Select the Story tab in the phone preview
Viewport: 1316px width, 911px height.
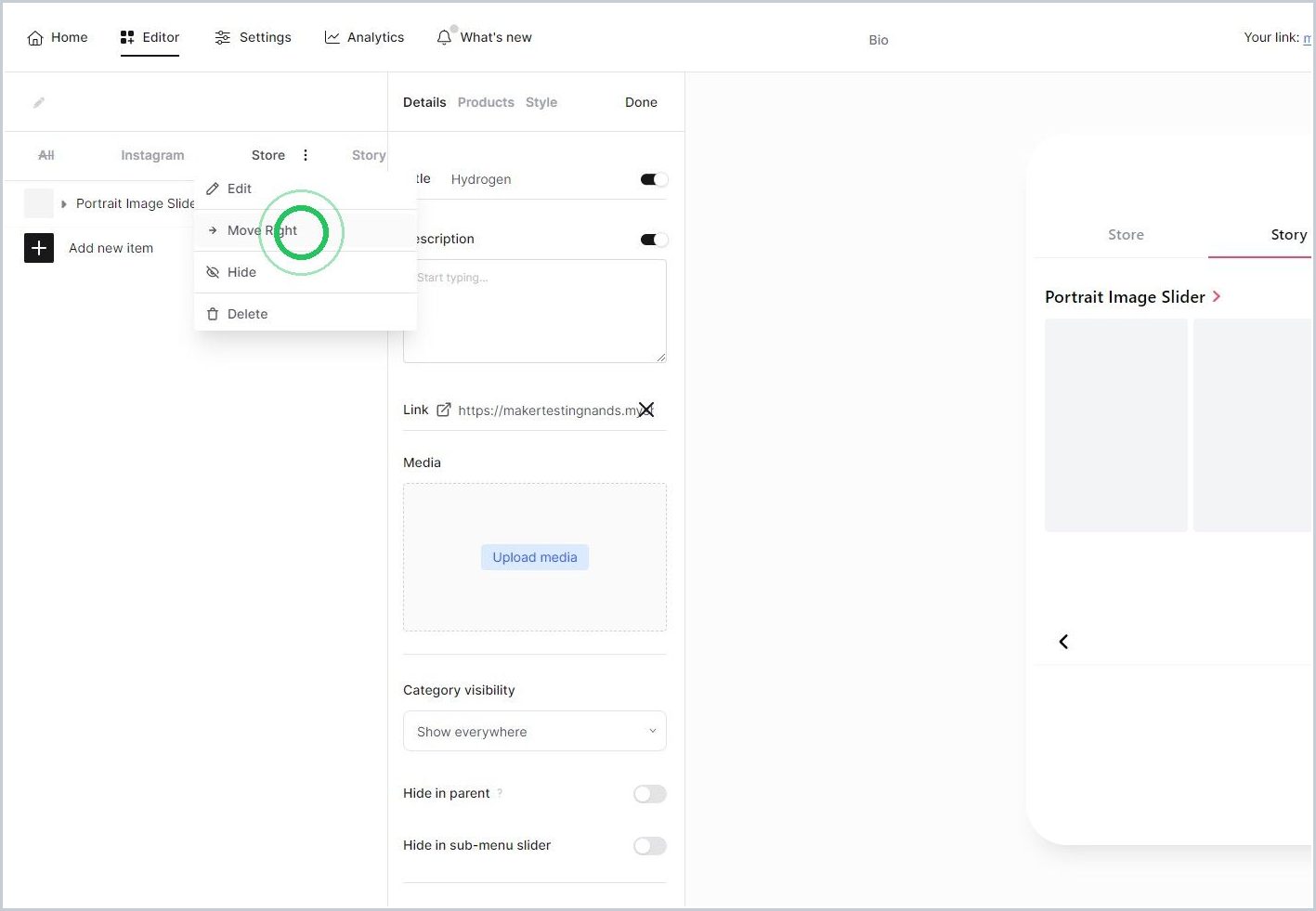1288,235
